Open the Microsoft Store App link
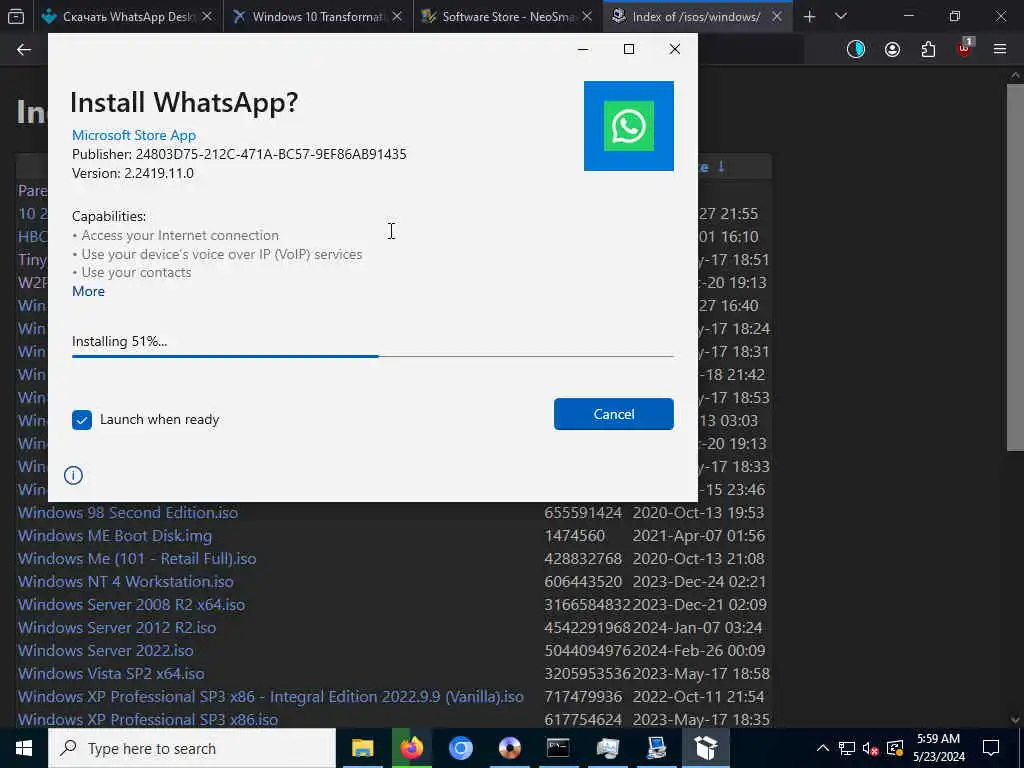This screenshot has width=1024, height=768. (x=134, y=135)
